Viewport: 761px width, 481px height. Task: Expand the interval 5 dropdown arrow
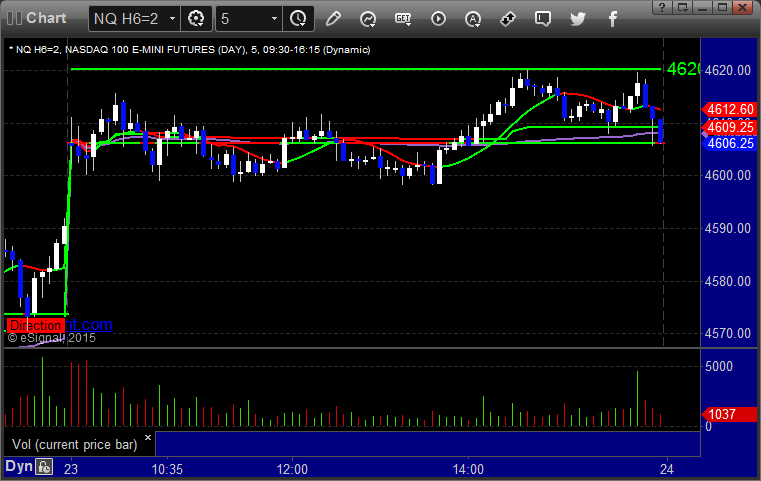tap(274, 19)
